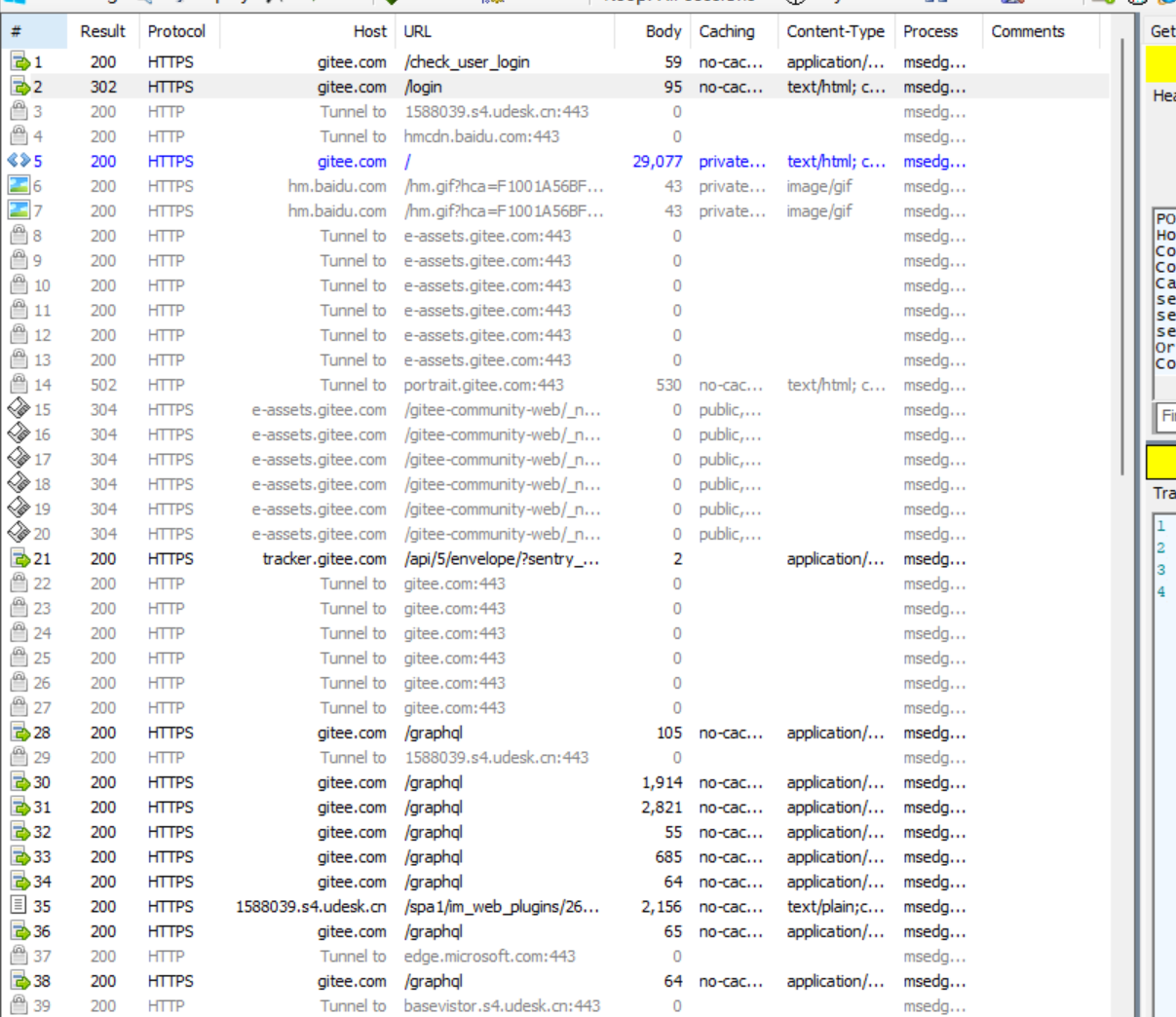The width and height of the screenshot is (1176, 1017).
Task: Click the green arrow icon of session 28
Action: 19,733
